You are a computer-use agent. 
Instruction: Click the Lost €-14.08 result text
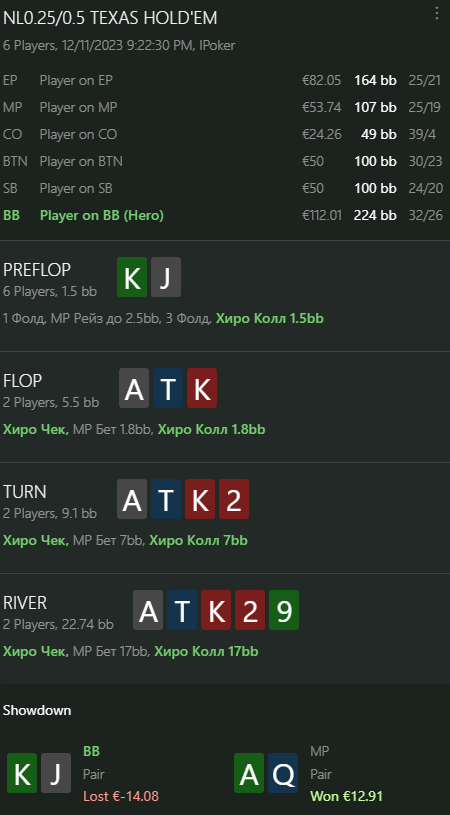(x=121, y=796)
